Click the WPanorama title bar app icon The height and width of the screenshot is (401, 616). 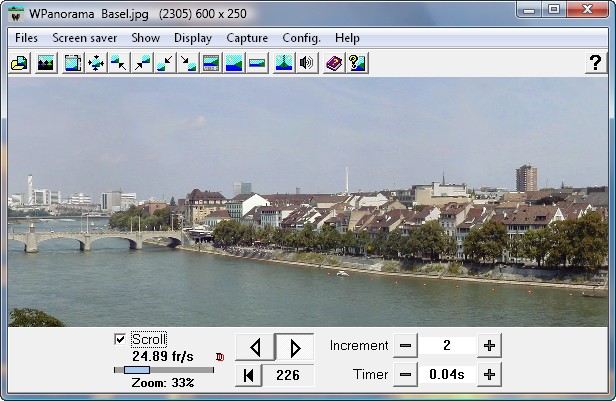[x=16, y=14]
